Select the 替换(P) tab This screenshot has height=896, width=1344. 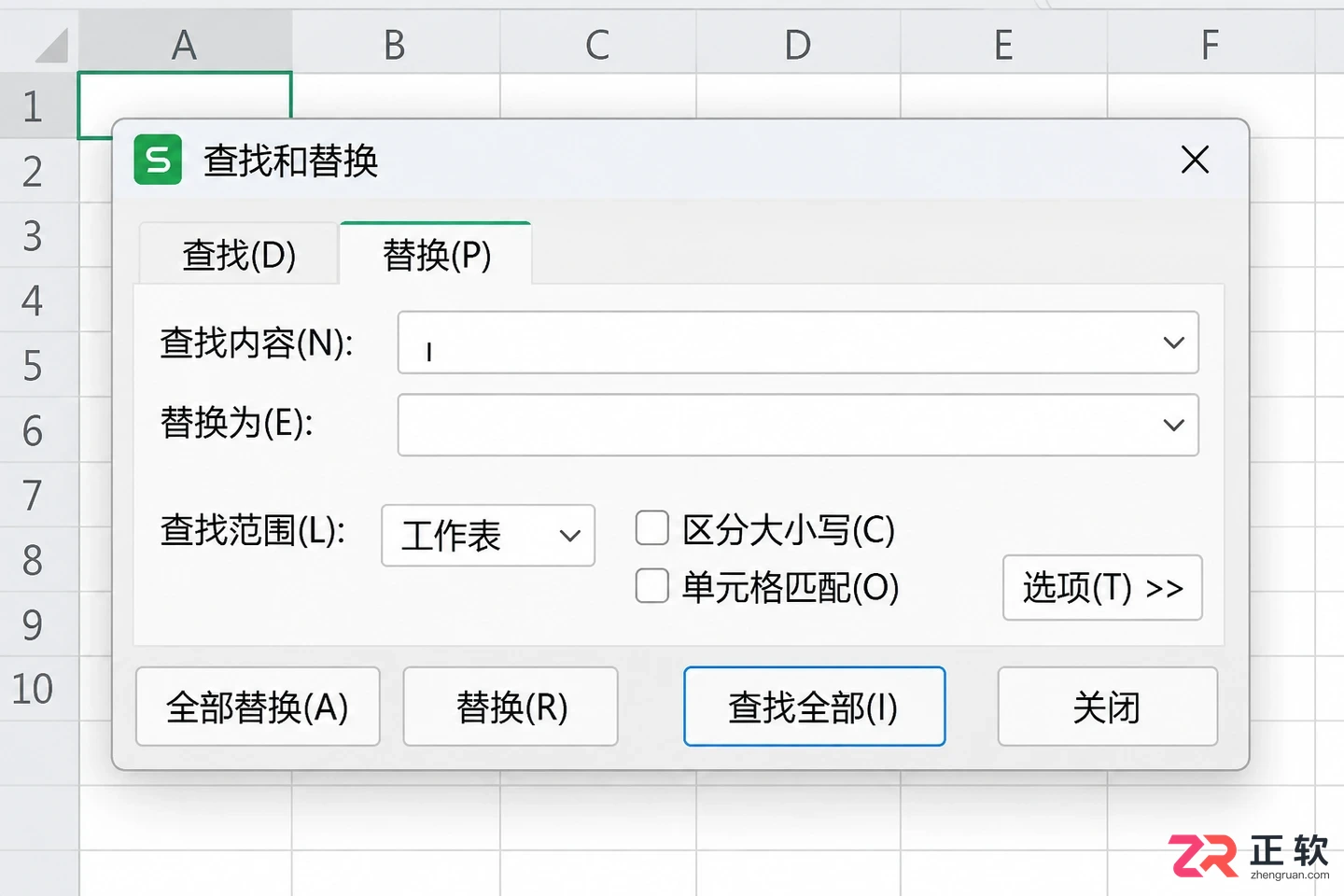[436, 254]
